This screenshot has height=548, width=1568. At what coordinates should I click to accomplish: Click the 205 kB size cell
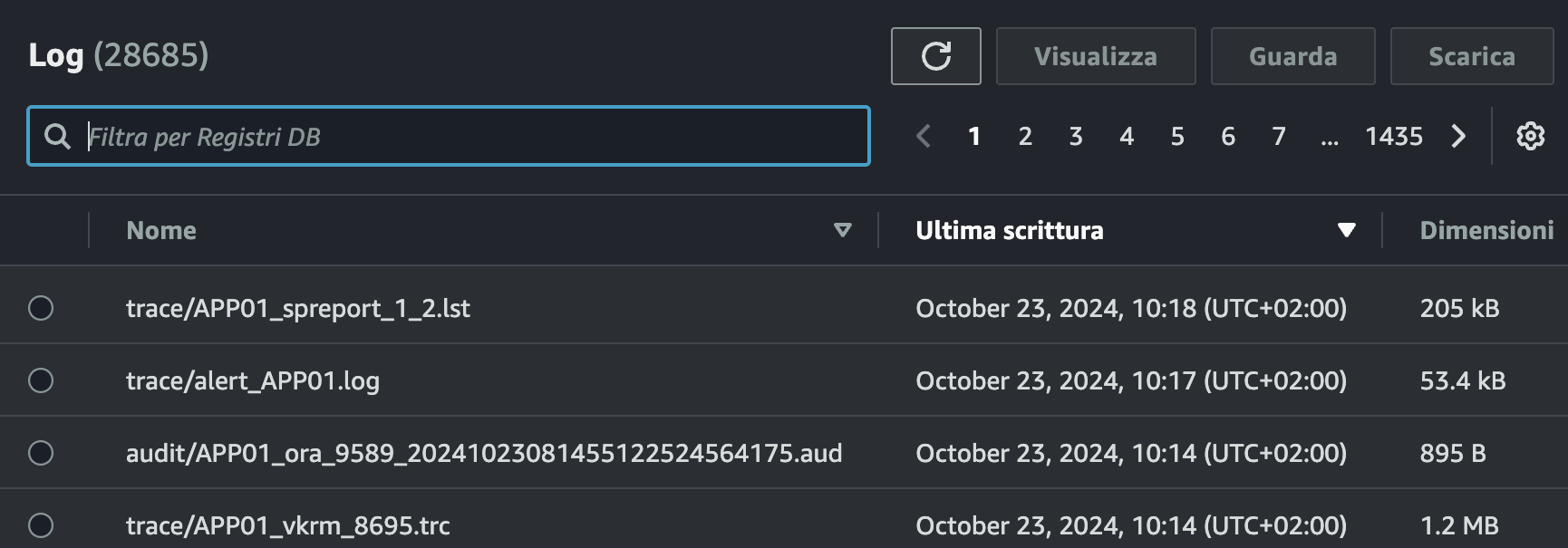click(1459, 309)
